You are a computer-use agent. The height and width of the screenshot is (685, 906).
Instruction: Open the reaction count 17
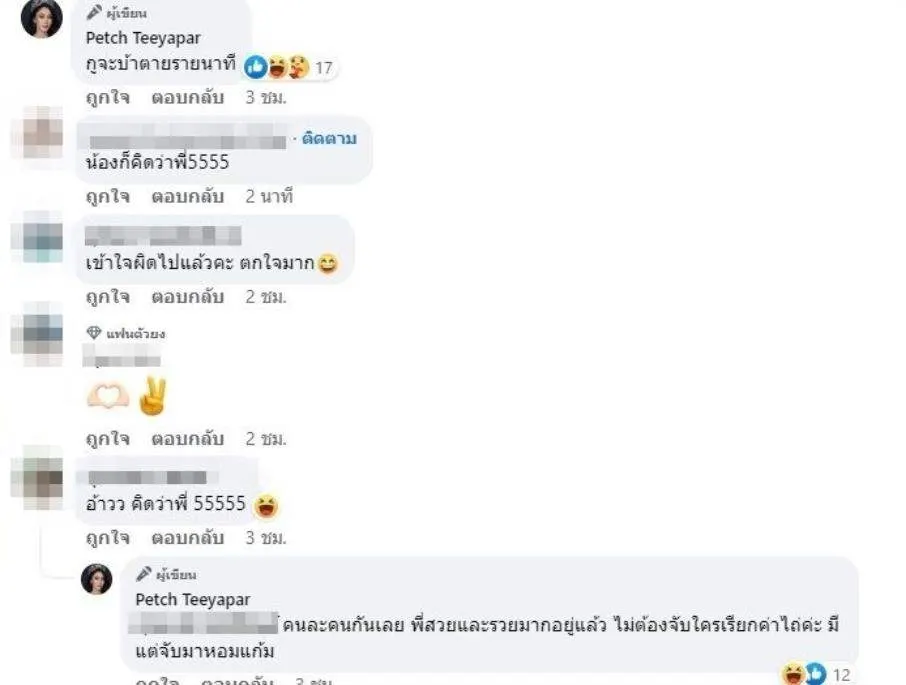(324, 68)
